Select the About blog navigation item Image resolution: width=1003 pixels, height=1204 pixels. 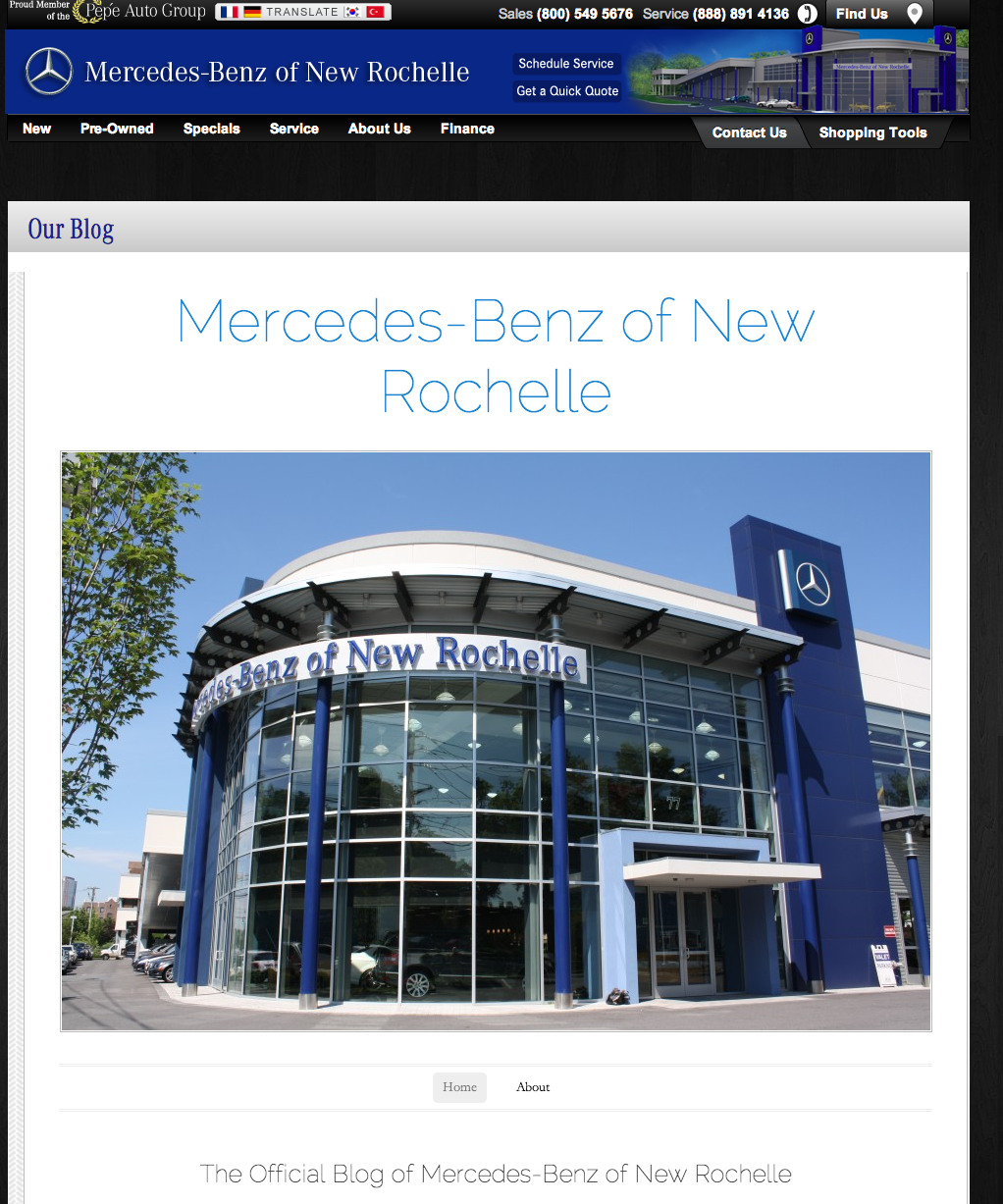[533, 1087]
